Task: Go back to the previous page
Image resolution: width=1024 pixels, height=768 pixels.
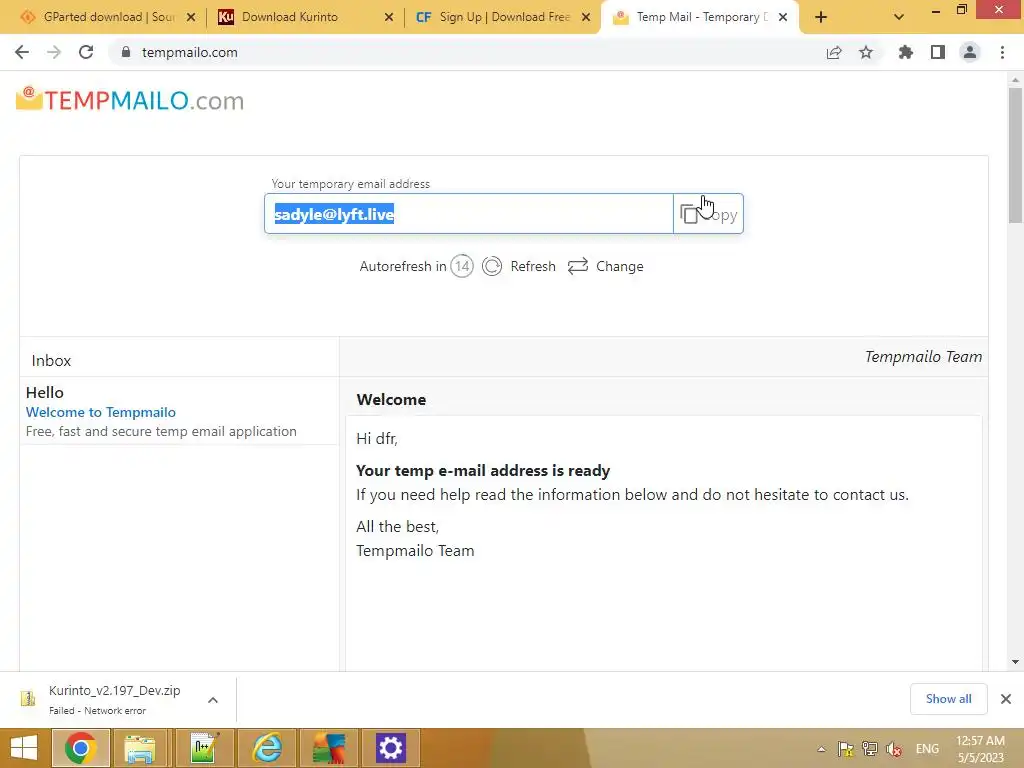Action: coord(22,52)
